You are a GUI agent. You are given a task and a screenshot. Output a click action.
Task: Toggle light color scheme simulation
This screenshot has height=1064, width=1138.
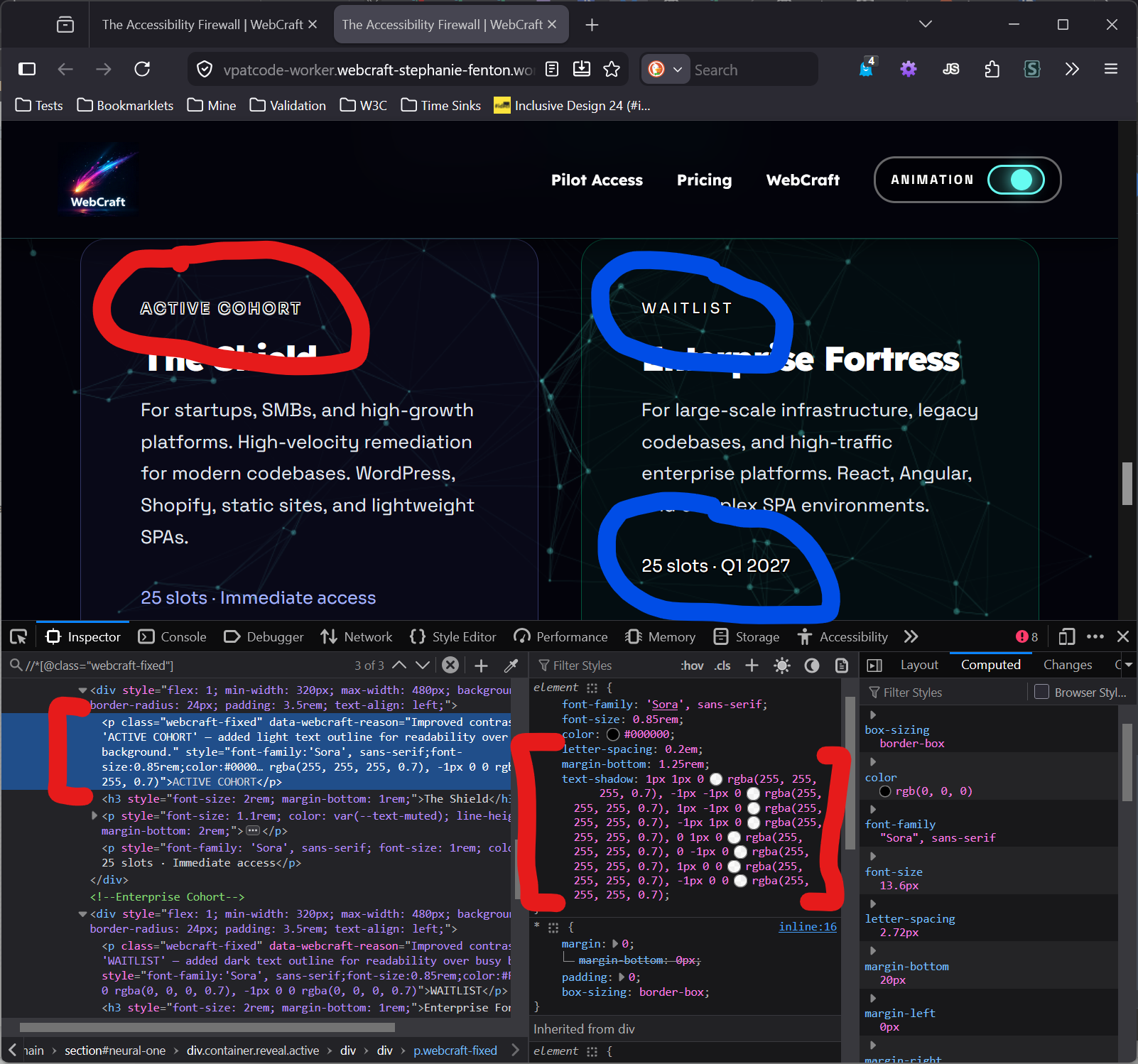click(782, 666)
